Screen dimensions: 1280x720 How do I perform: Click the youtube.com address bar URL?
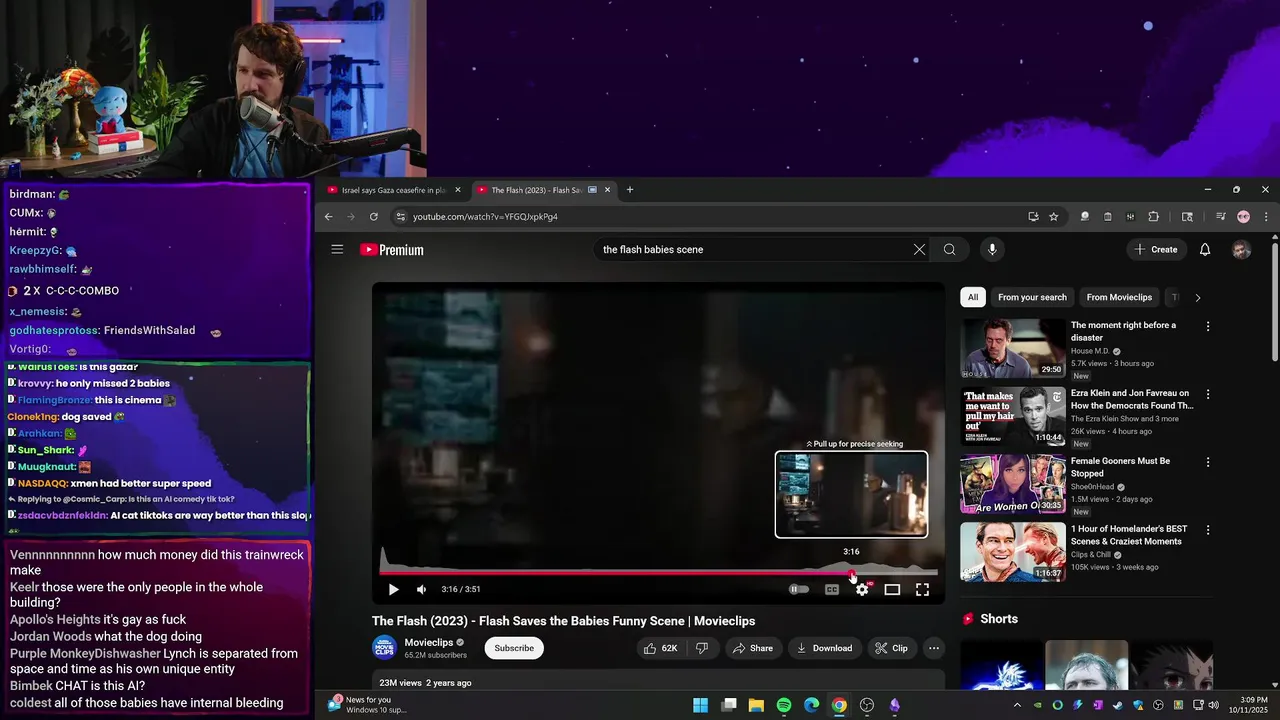pos(485,217)
